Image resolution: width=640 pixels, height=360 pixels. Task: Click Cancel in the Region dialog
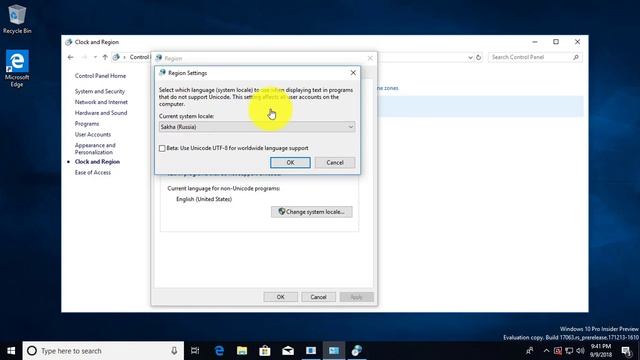[318, 297]
